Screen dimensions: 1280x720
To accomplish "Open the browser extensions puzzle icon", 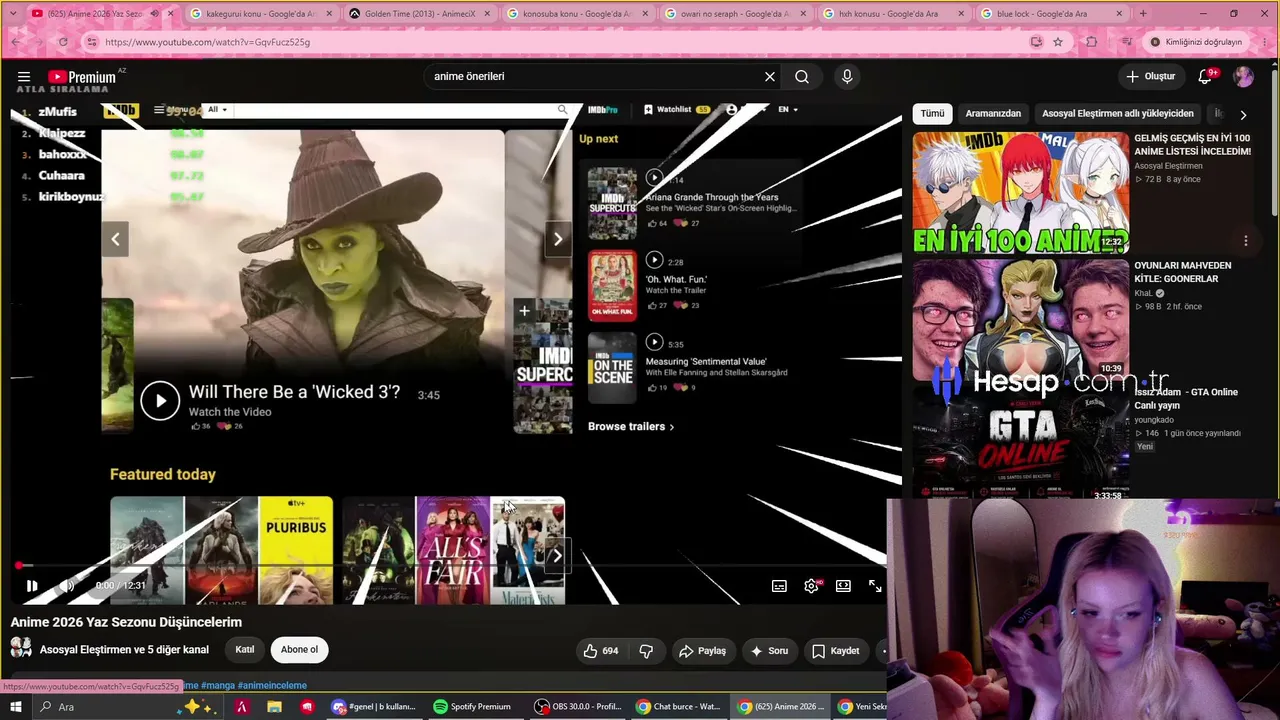I will (1091, 42).
